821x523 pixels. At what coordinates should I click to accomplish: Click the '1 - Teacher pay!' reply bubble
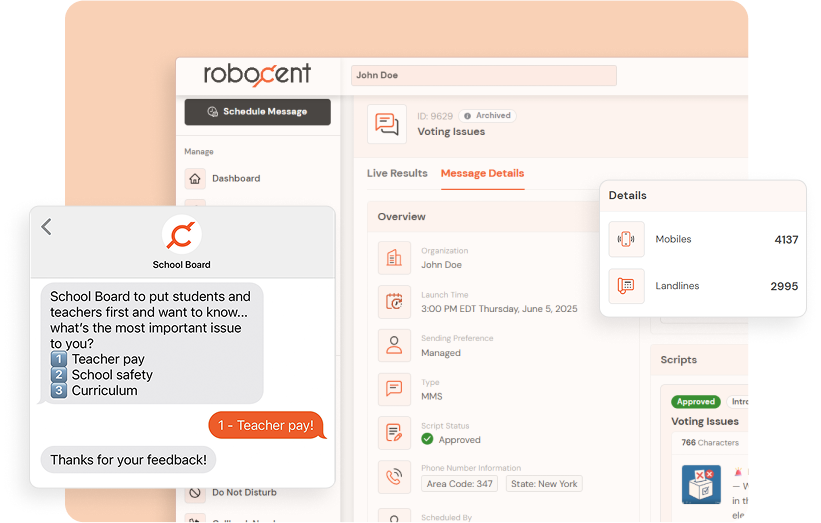[266, 425]
